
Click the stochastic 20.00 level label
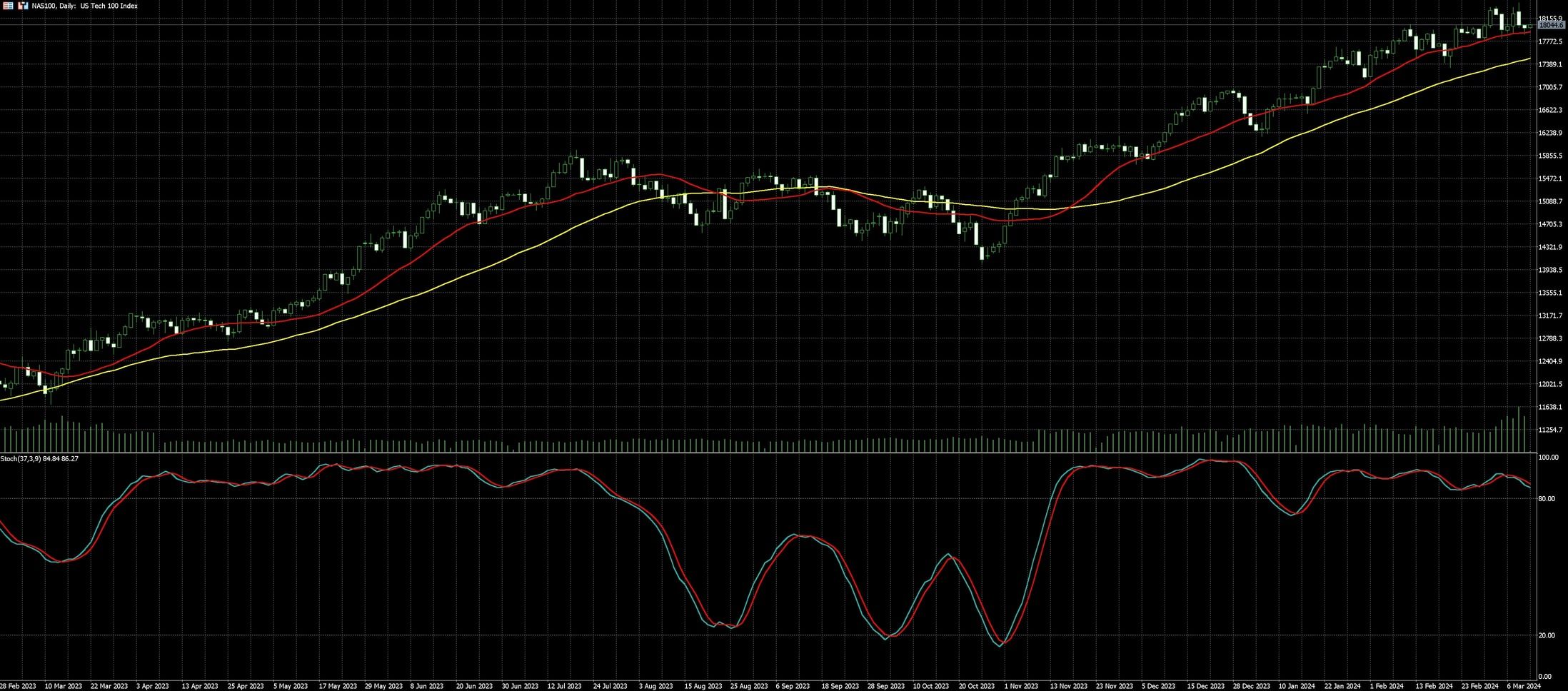[x=1547, y=635]
